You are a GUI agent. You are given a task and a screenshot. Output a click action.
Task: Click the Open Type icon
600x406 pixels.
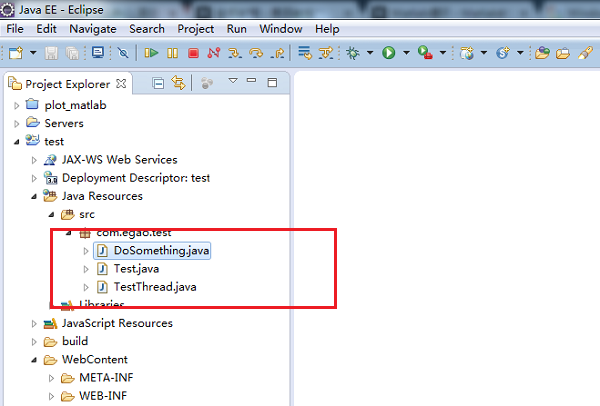click(542, 53)
